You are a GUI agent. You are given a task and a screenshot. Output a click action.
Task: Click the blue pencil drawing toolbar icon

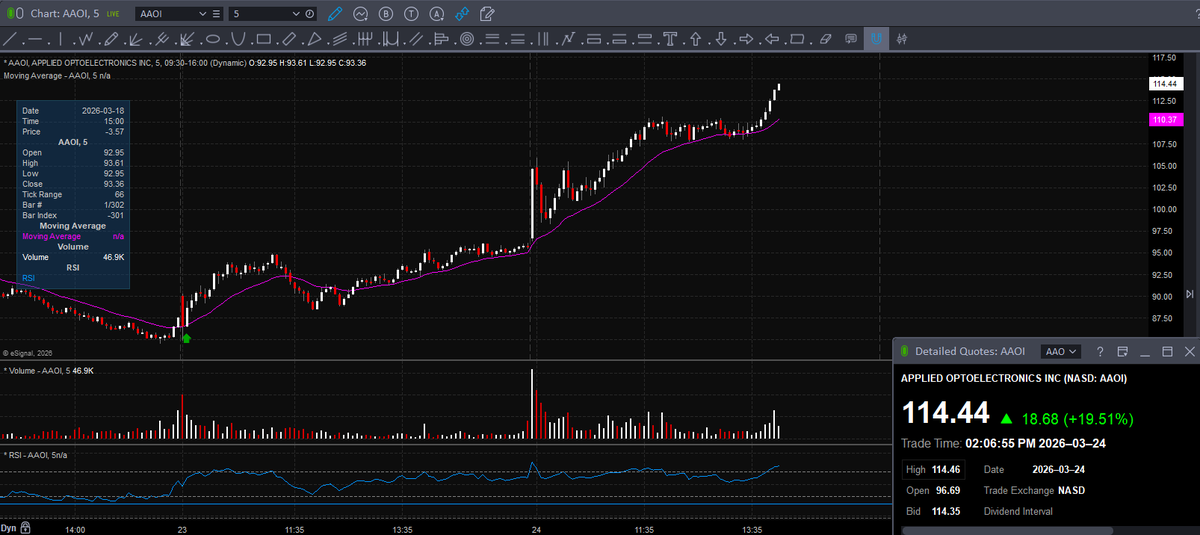click(335, 14)
